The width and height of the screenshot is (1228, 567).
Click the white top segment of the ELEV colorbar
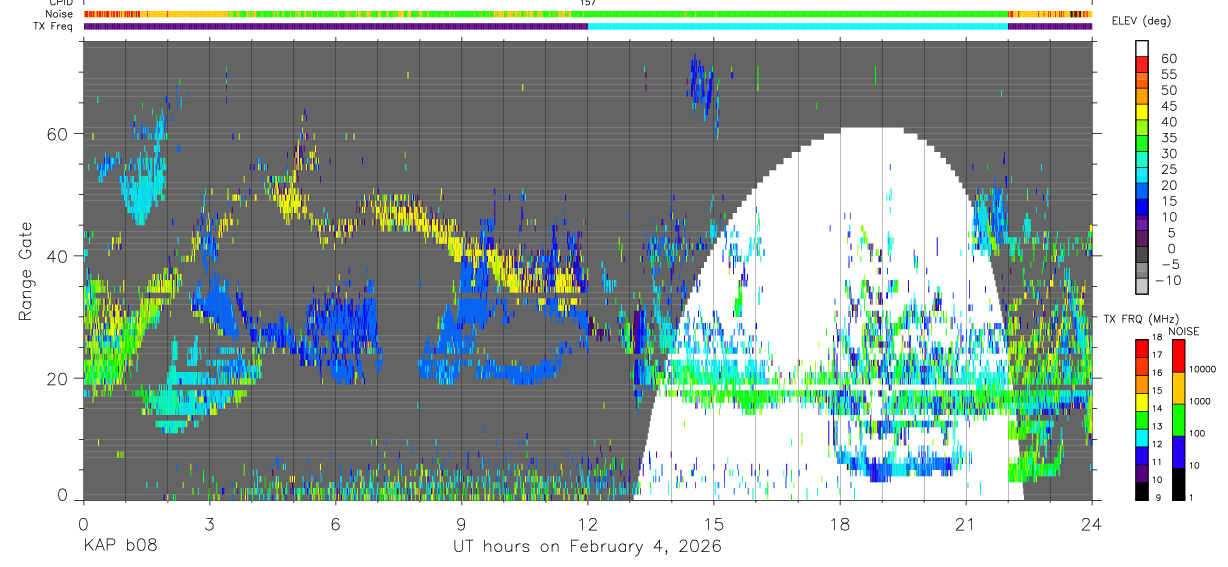pos(1142,48)
